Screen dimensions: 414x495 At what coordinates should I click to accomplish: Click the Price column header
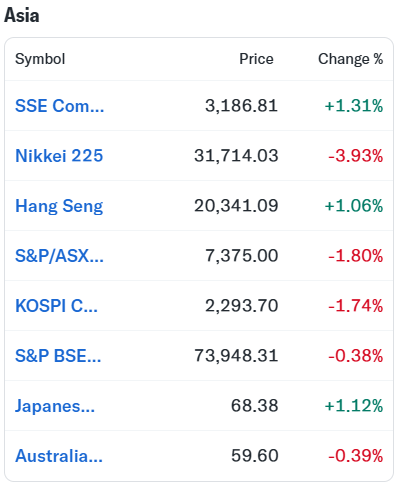tap(256, 59)
